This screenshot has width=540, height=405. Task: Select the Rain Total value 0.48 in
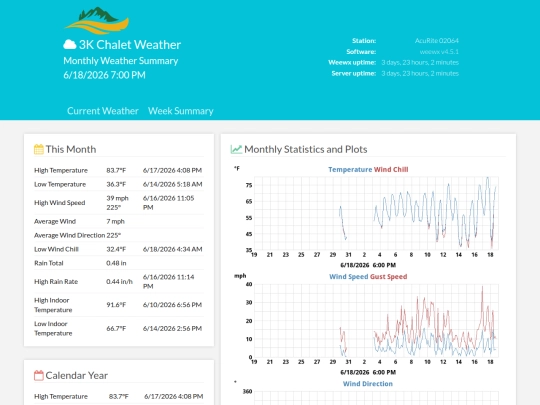116,263
